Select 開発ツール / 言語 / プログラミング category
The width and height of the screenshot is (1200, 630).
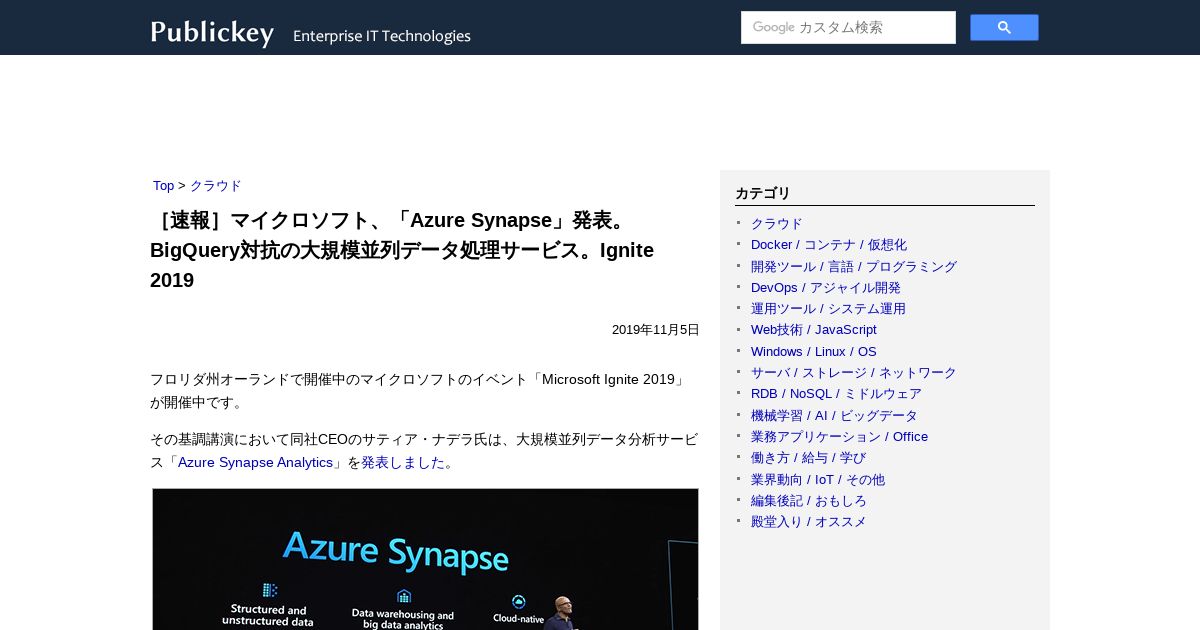tap(854, 267)
